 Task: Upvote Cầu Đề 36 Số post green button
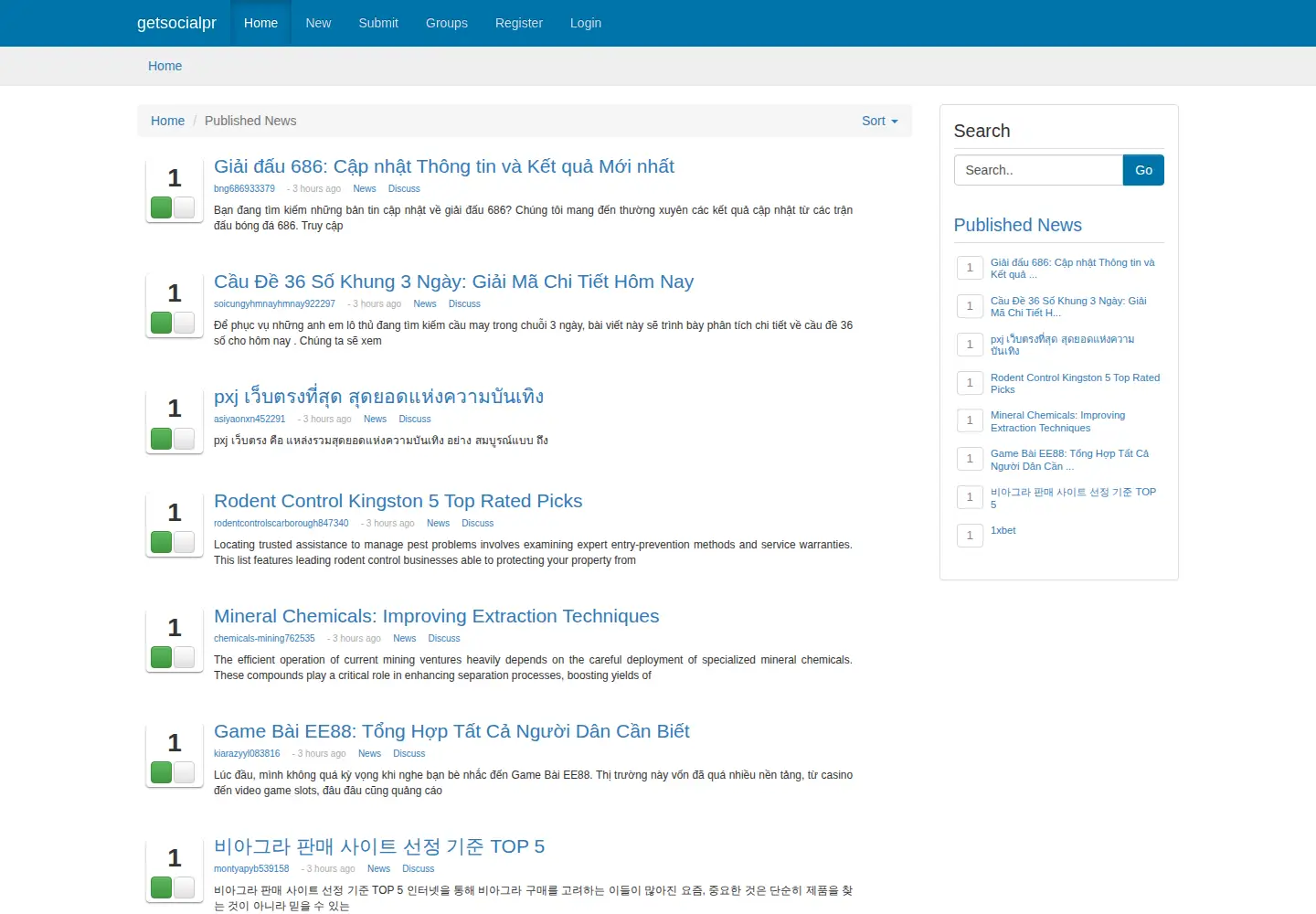coord(162,323)
